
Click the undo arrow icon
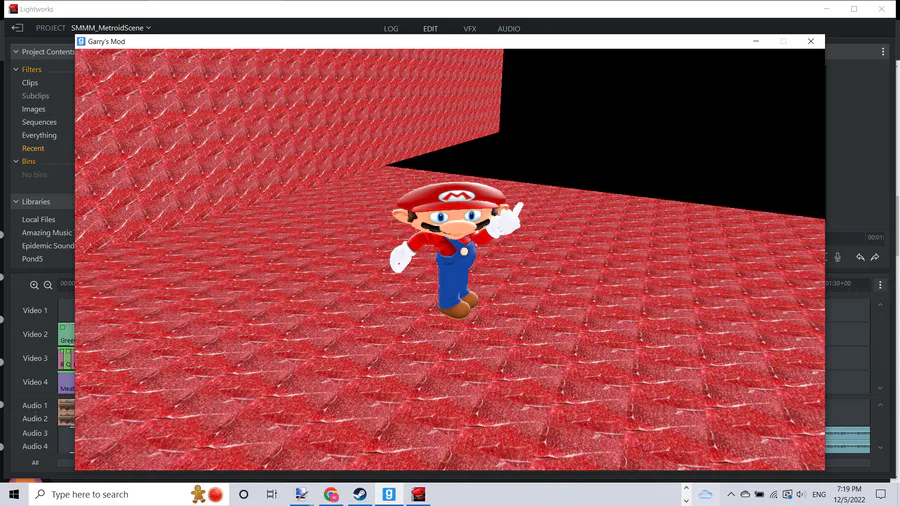click(x=860, y=257)
